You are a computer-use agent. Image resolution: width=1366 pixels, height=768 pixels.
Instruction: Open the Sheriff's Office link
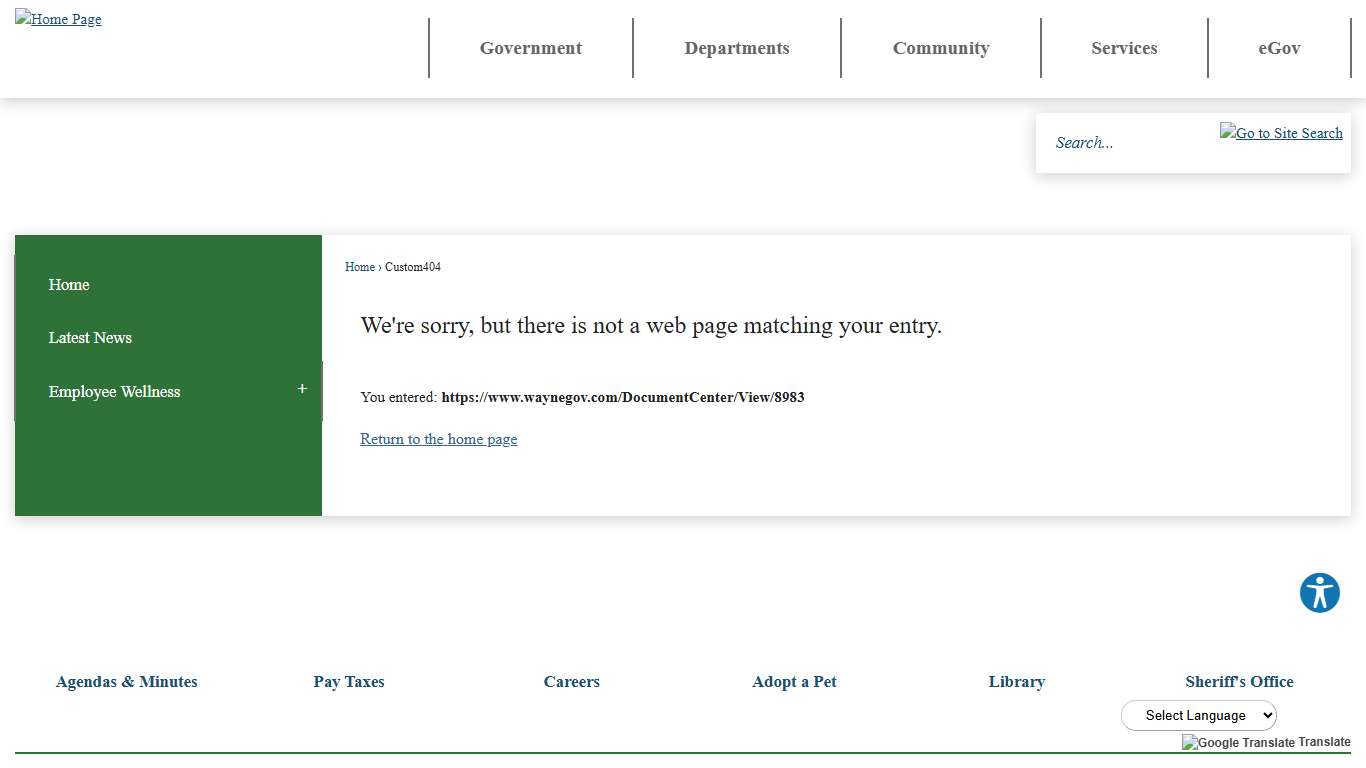pyautogui.click(x=1239, y=682)
